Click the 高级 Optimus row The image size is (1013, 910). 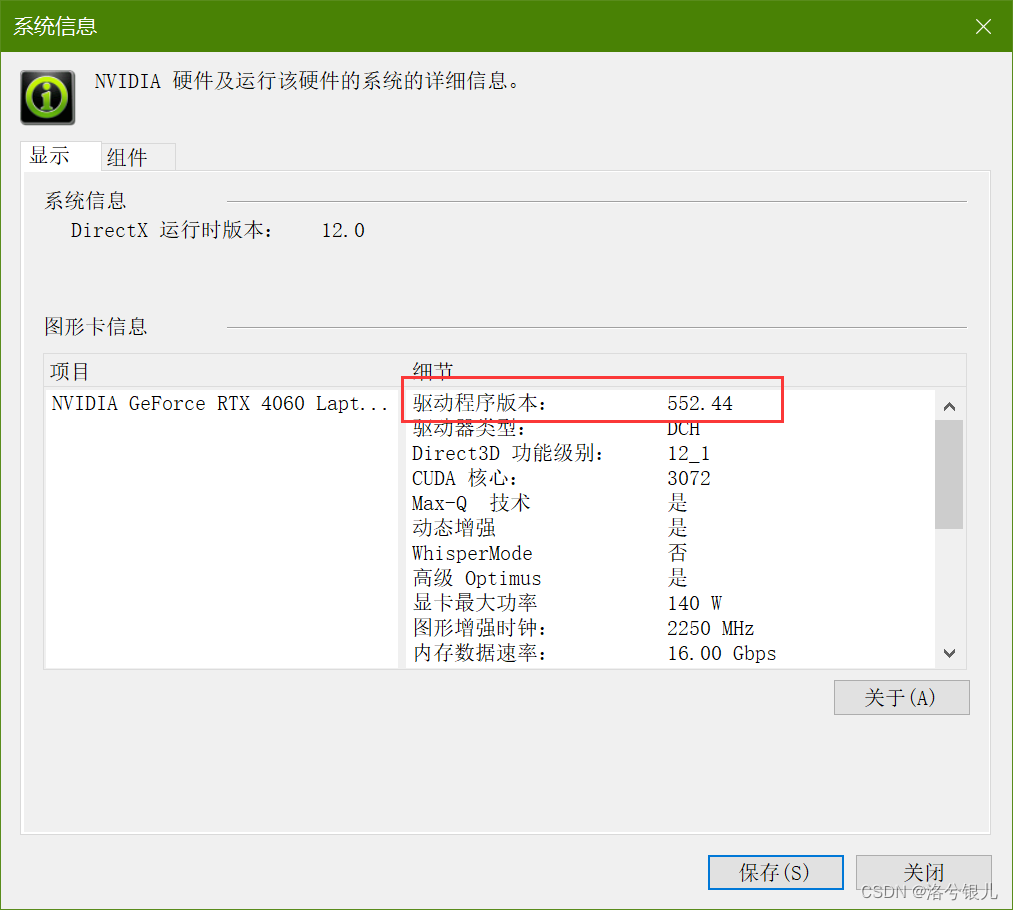[x=672, y=578]
